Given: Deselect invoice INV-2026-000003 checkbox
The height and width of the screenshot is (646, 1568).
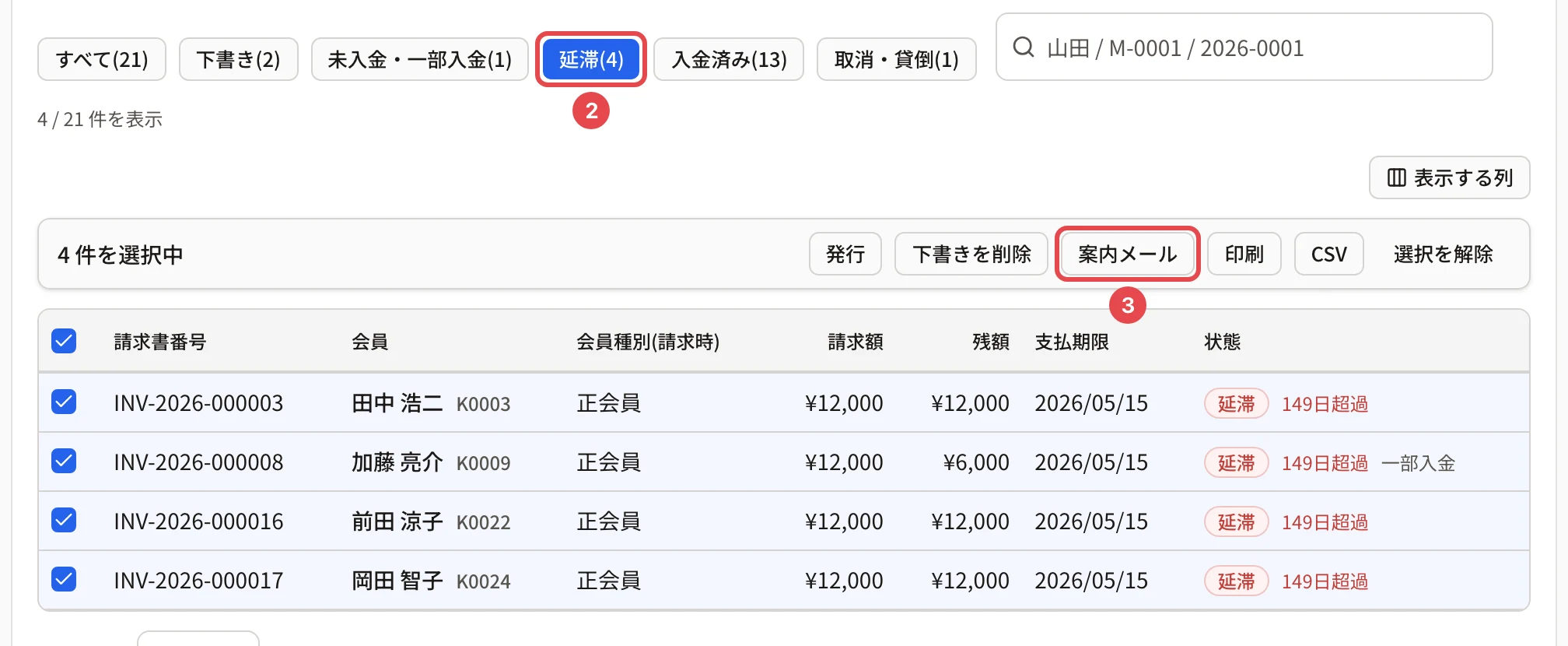Looking at the screenshot, I should coord(64,402).
